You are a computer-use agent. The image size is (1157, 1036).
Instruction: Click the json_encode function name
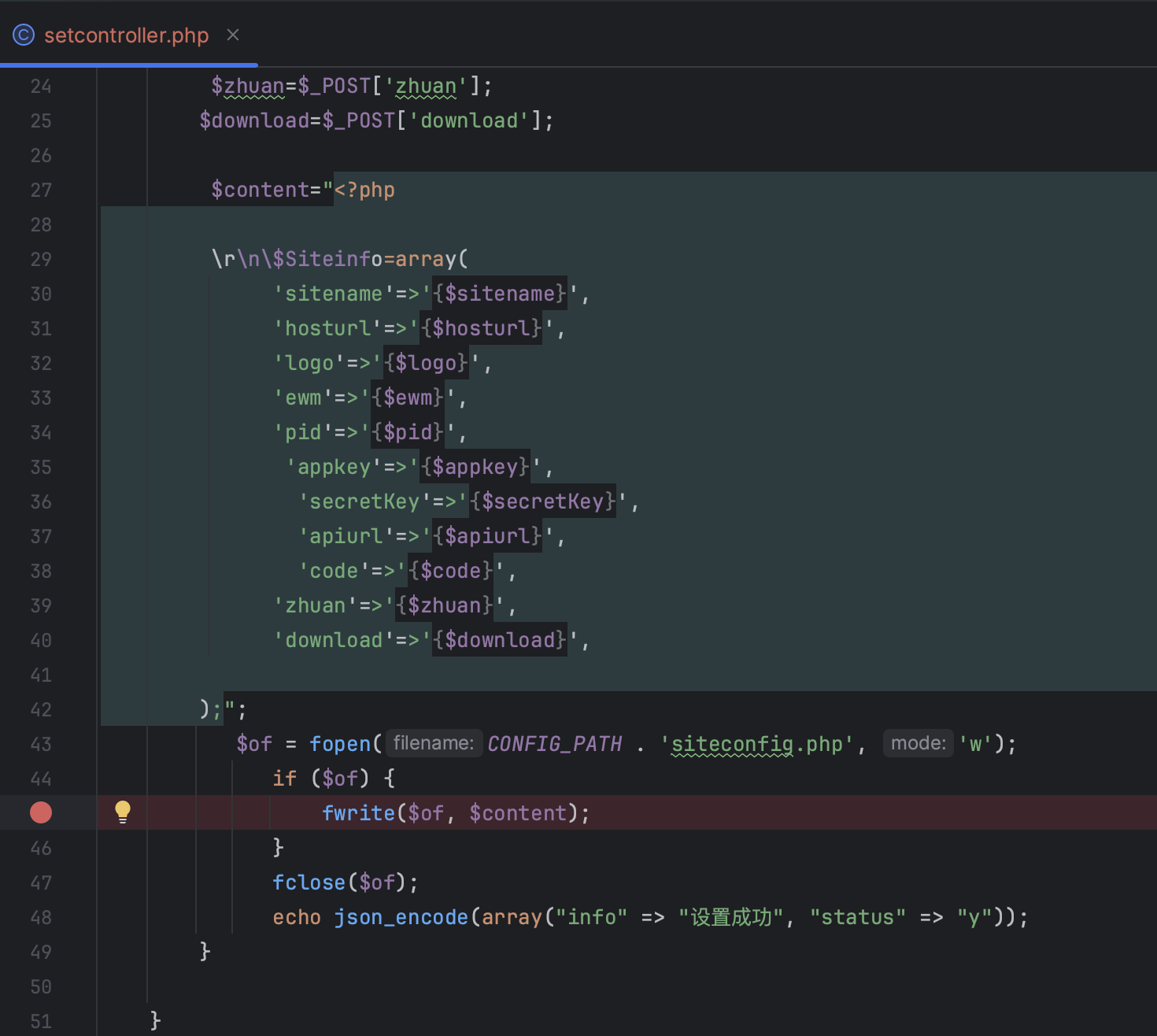(x=401, y=917)
